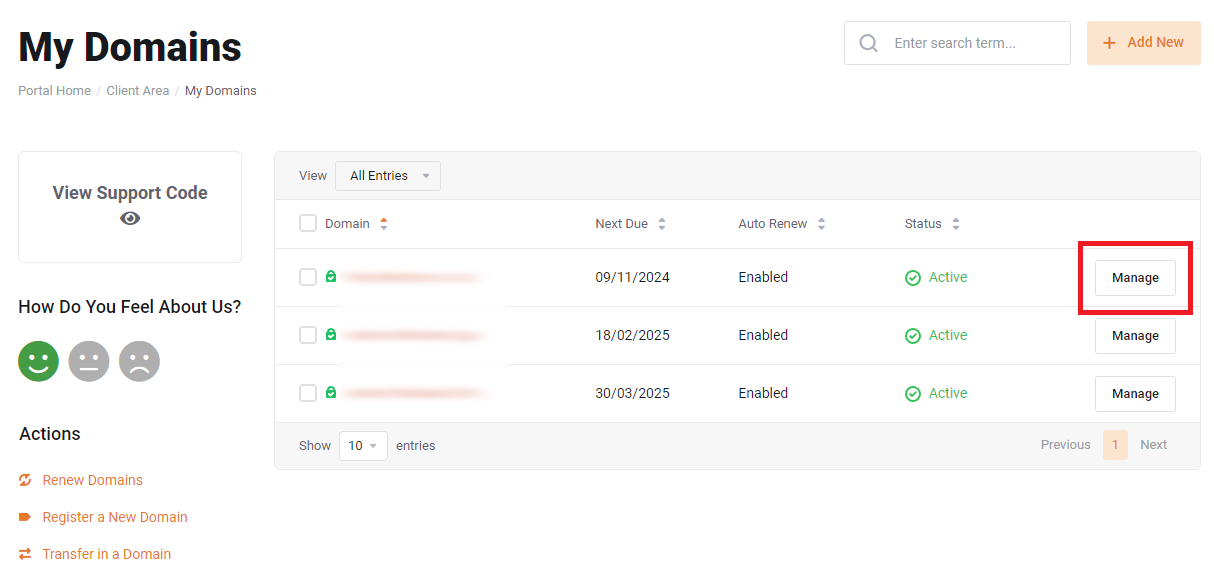Select the neutral grey face

[x=89, y=361]
